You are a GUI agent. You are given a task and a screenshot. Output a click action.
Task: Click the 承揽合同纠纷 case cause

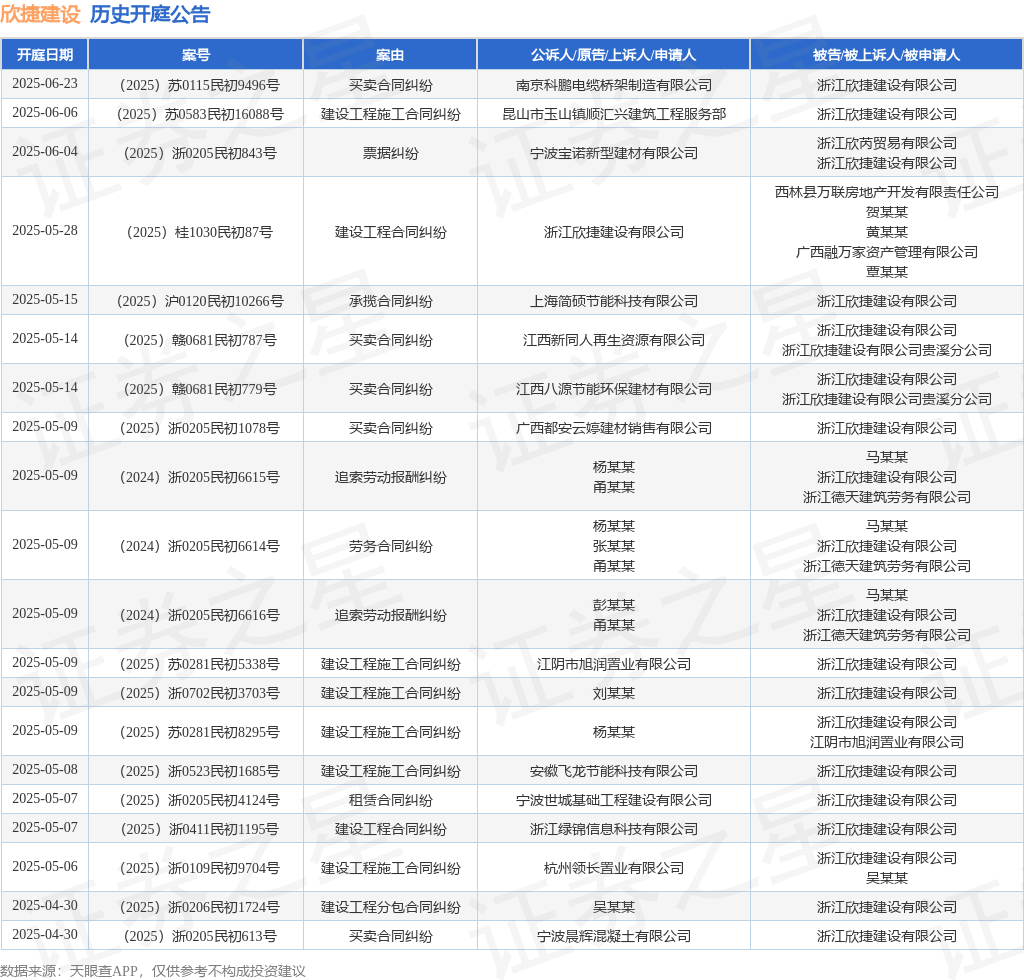390,301
